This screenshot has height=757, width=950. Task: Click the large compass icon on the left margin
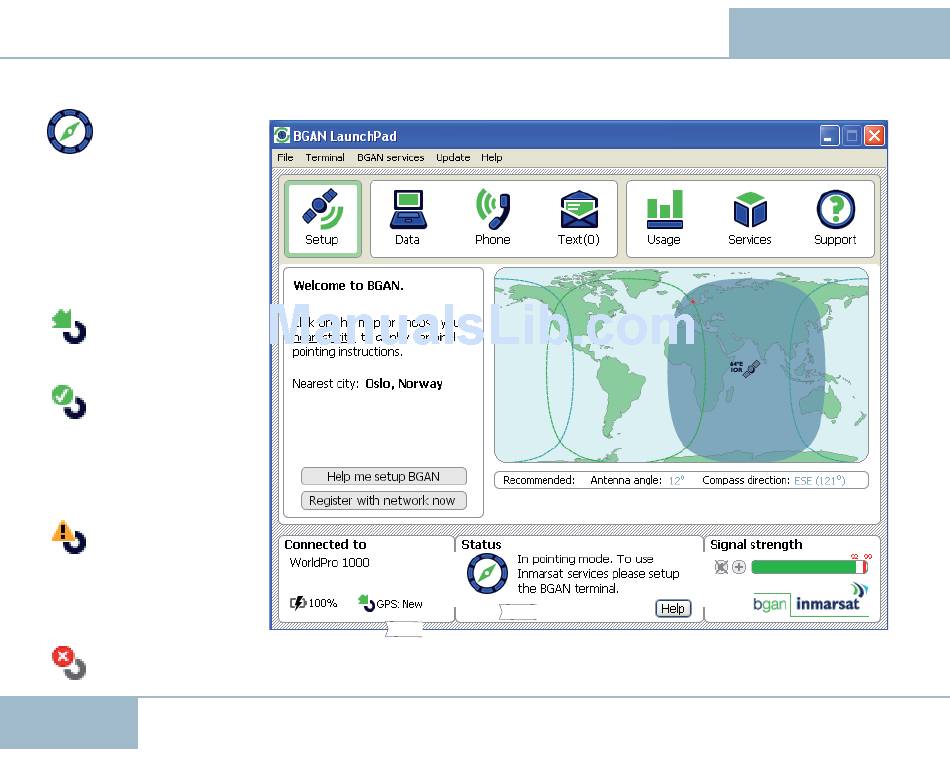[70, 132]
